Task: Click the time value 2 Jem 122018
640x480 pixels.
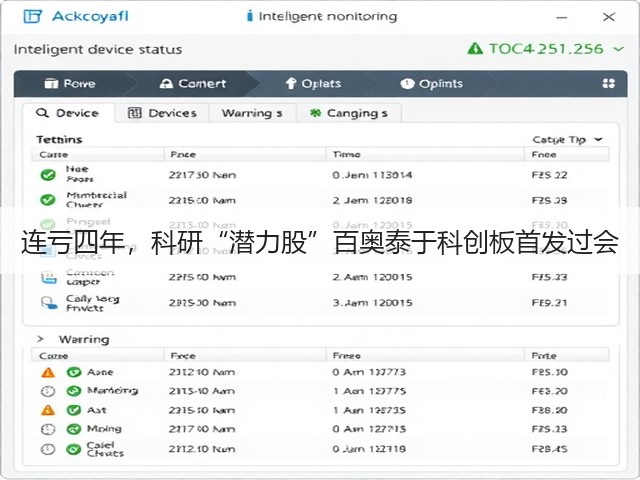Action: pyautogui.click(x=372, y=200)
